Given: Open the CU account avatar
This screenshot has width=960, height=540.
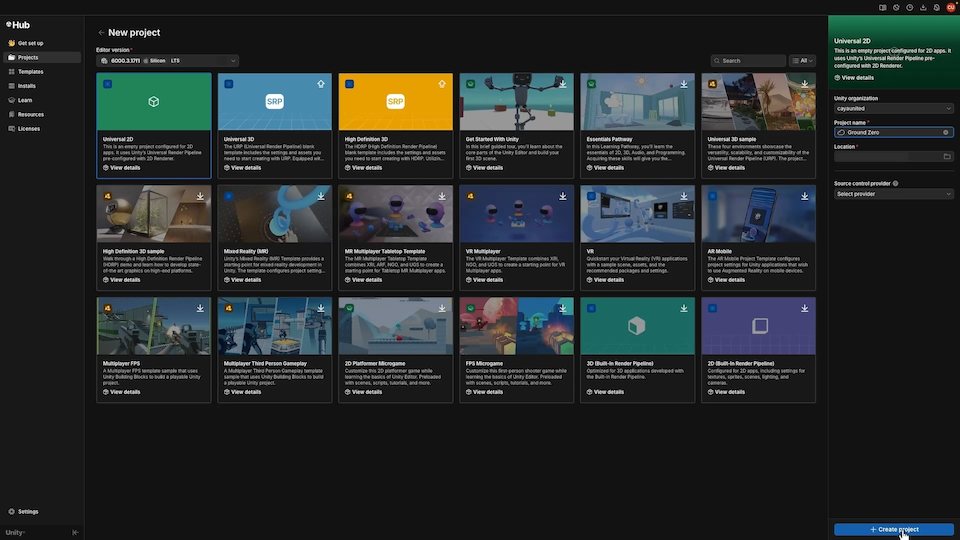Looking at the screenshot, I should [x=951, y=7].
